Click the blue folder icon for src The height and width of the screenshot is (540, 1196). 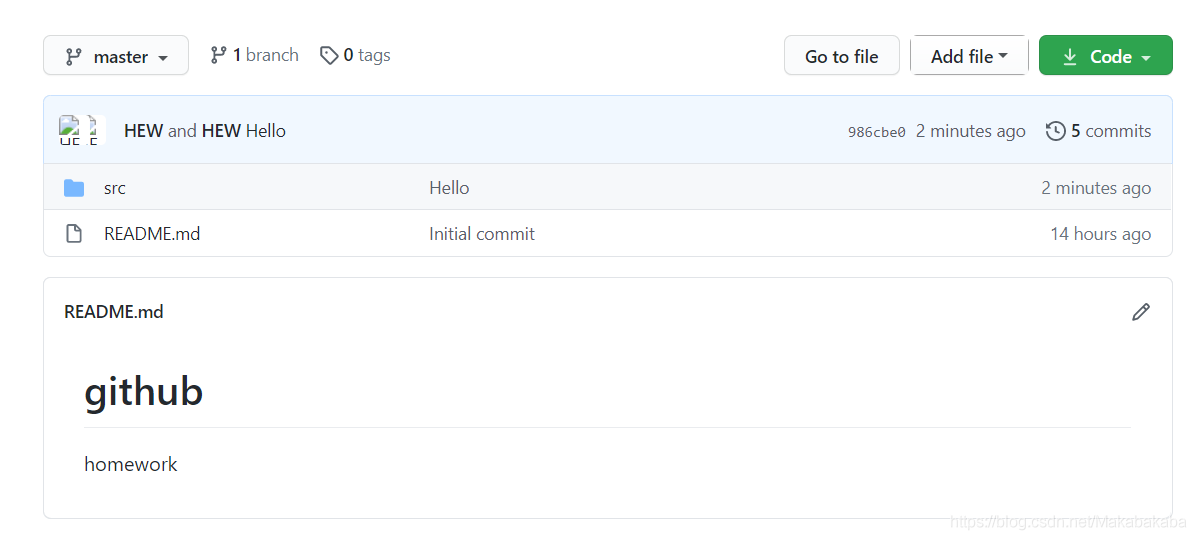click(x=74, y=188)
